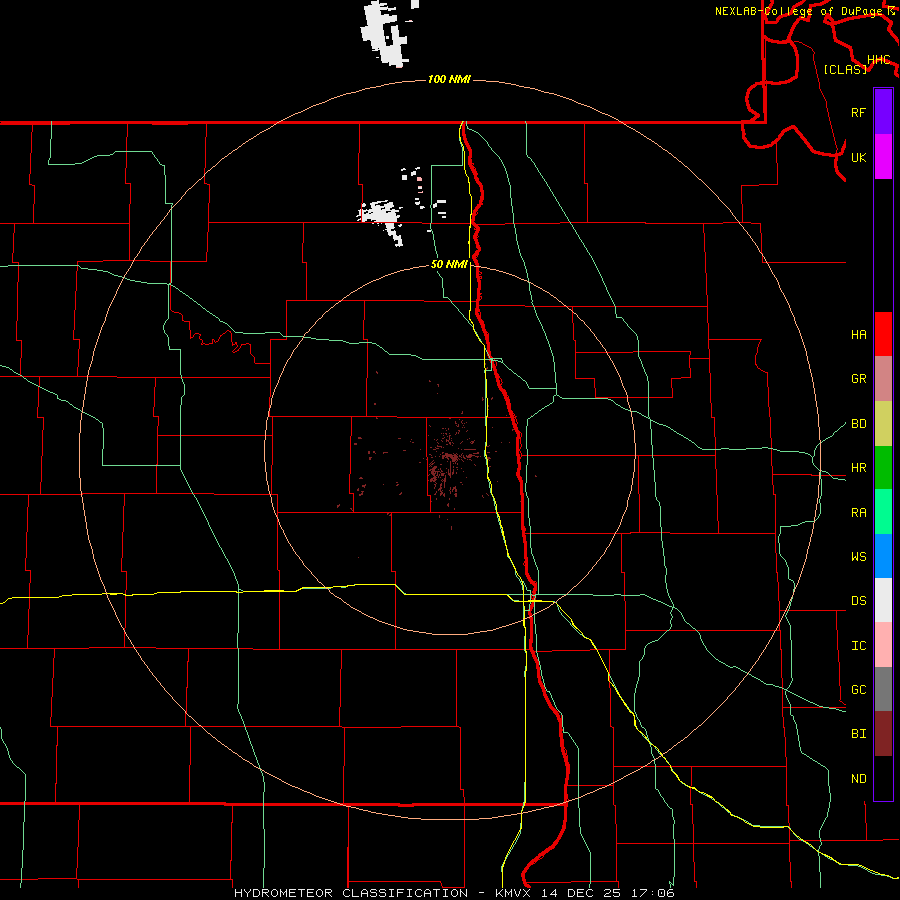The height and width of the screenshot is (900, 900).
Task: Click the RA bright green legend swatch
Action: click(x=883, y=512)
